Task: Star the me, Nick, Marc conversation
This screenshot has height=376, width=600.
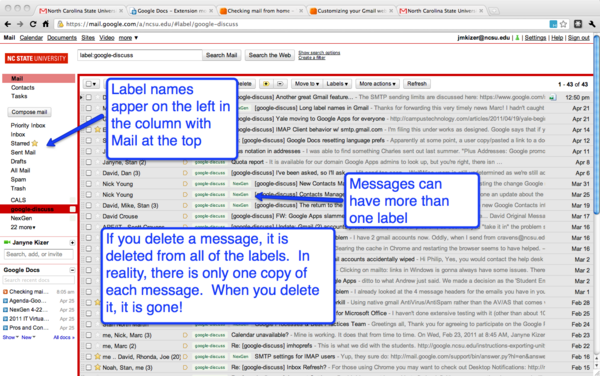Action: click(x=98, y=335)
